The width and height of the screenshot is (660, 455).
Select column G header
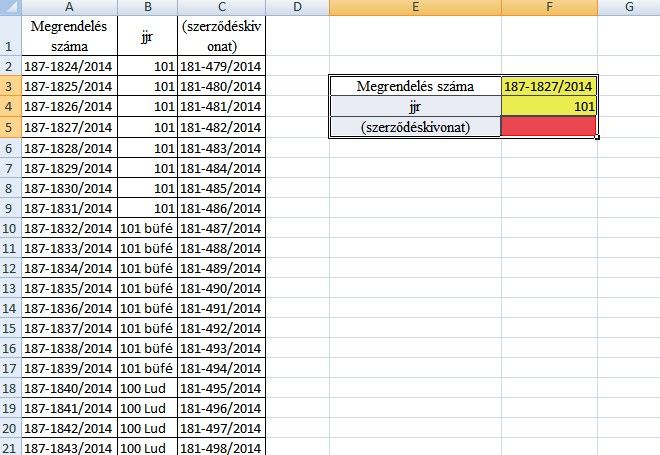[629, 7]
